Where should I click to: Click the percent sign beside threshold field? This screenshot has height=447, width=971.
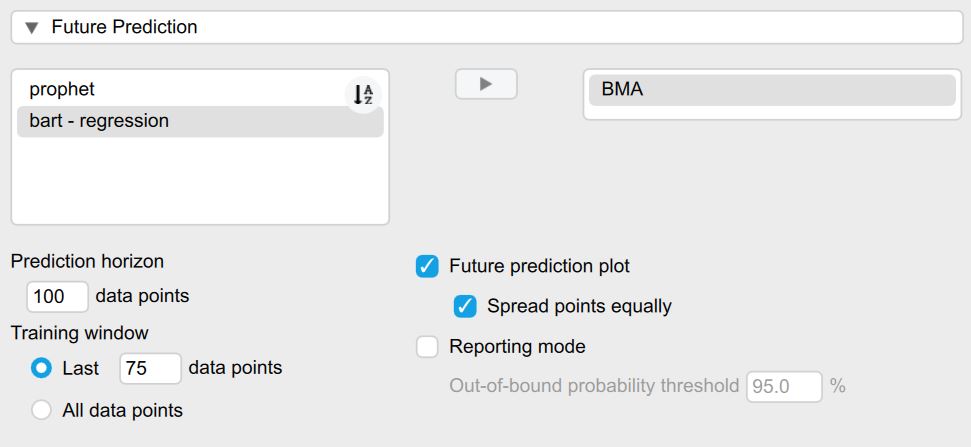pos(838,386)
